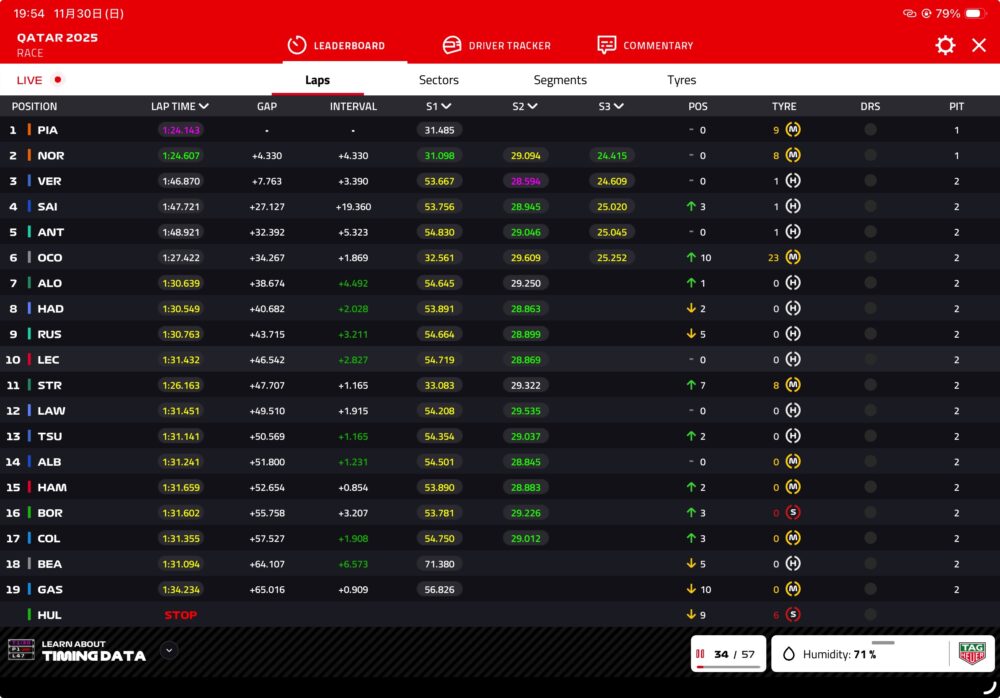Click Verstappen's hard tyre icon
1000x698 pixels.
click(x=793, y=181)
